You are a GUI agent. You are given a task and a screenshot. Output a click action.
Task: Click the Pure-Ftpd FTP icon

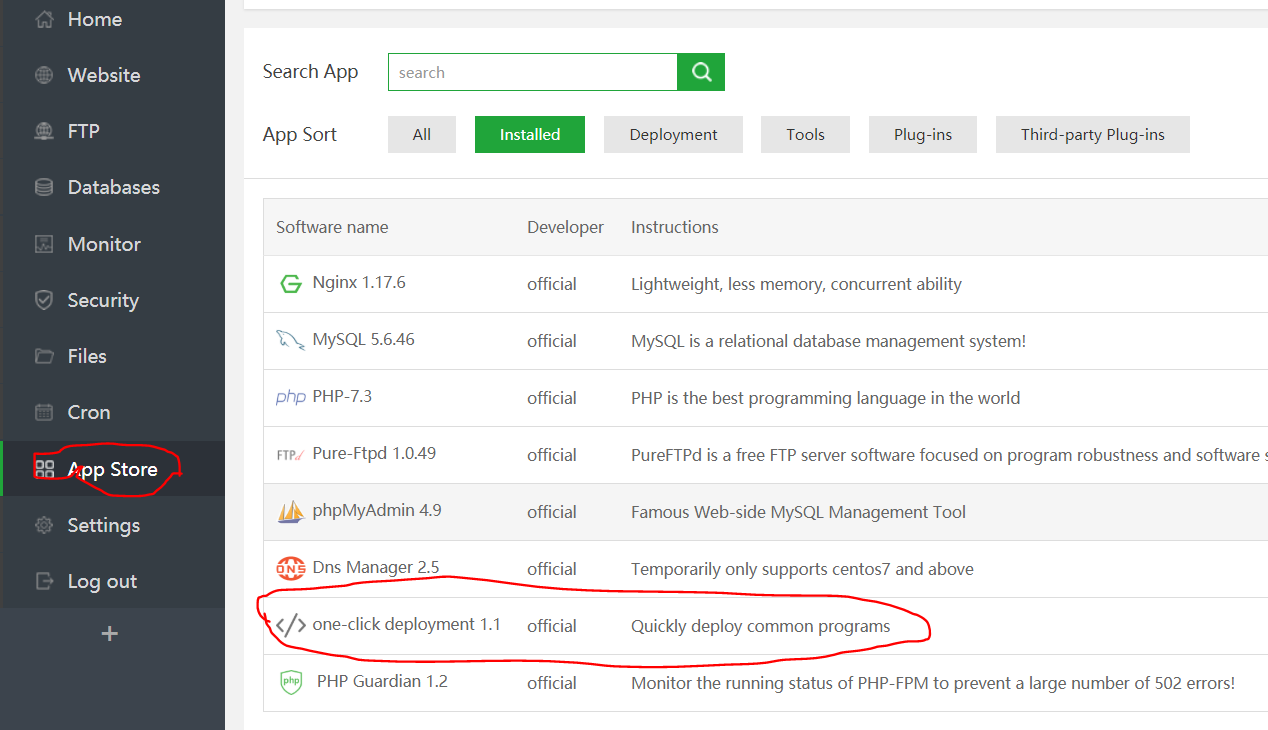click(290, 454)
